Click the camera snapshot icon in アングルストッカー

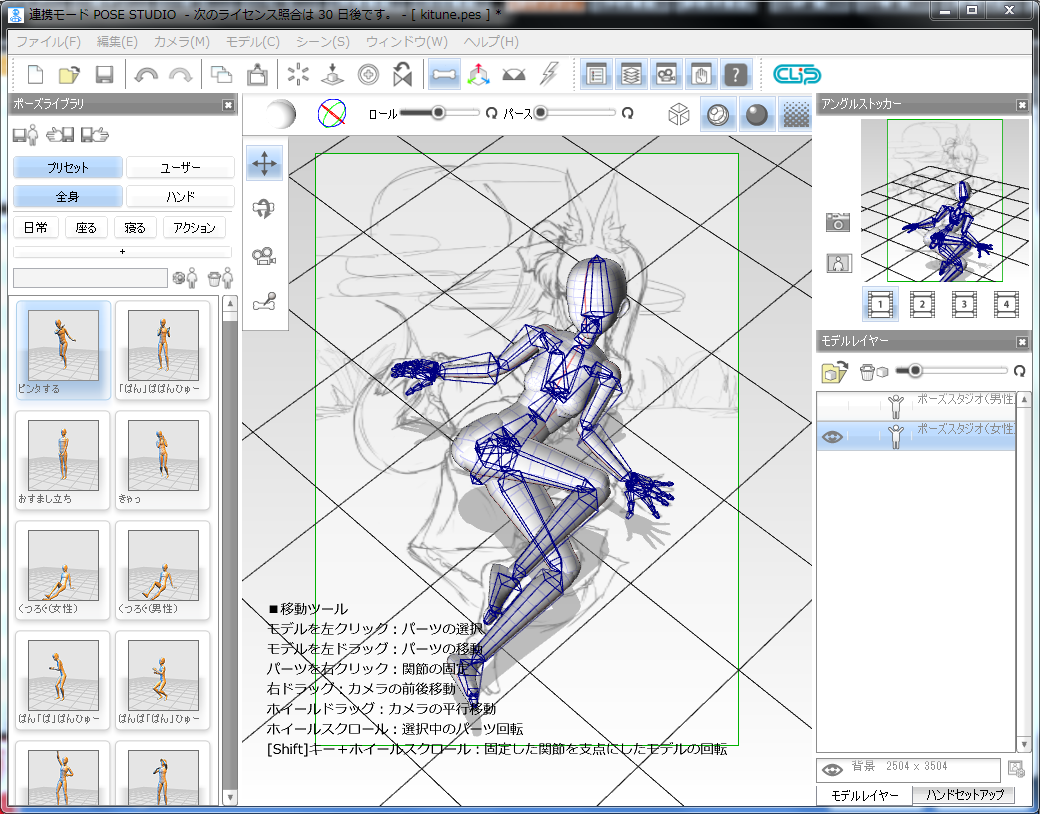click(x=838, y=222)
